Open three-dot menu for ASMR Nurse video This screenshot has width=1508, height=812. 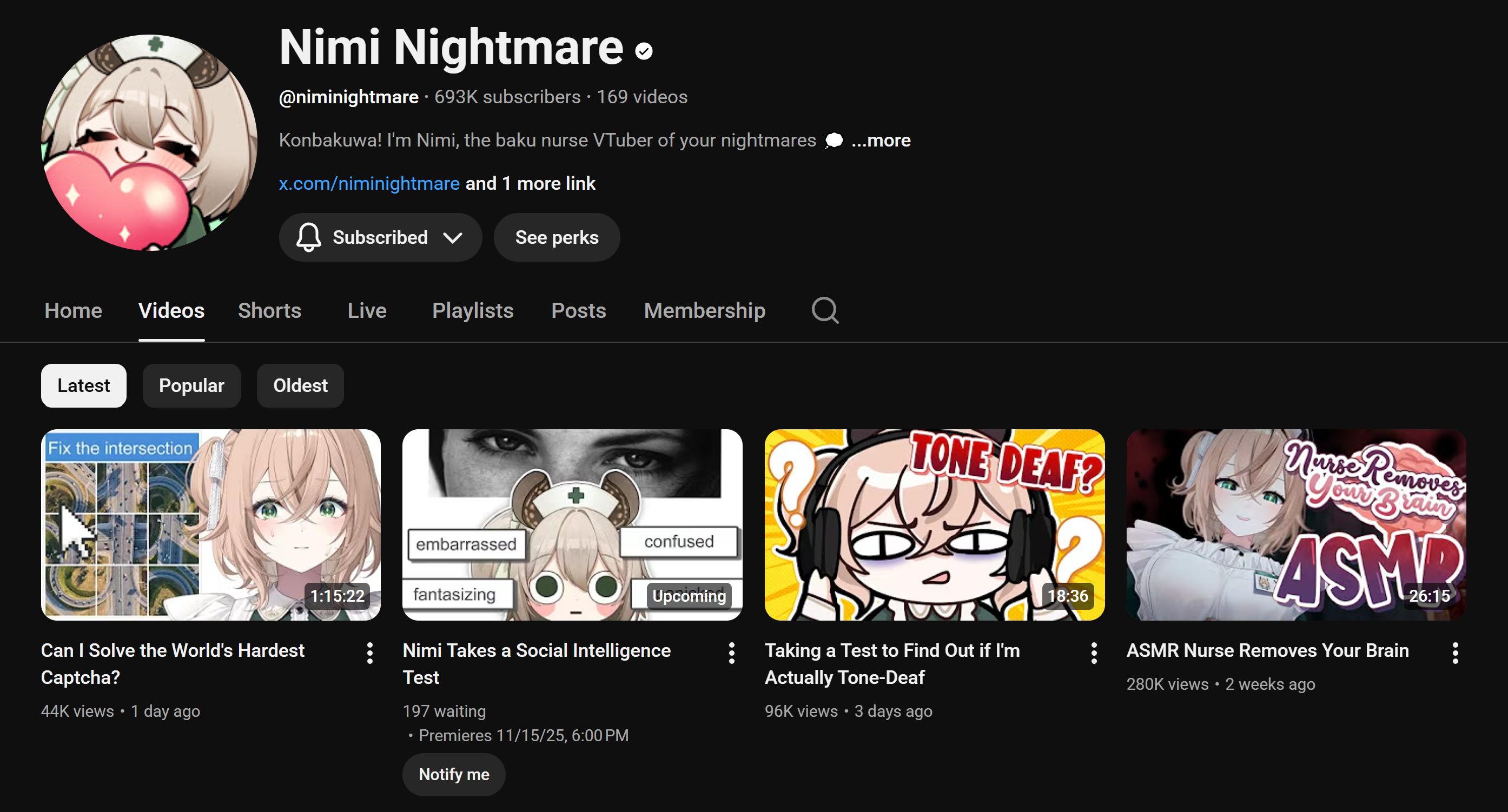click(1455, 653)
